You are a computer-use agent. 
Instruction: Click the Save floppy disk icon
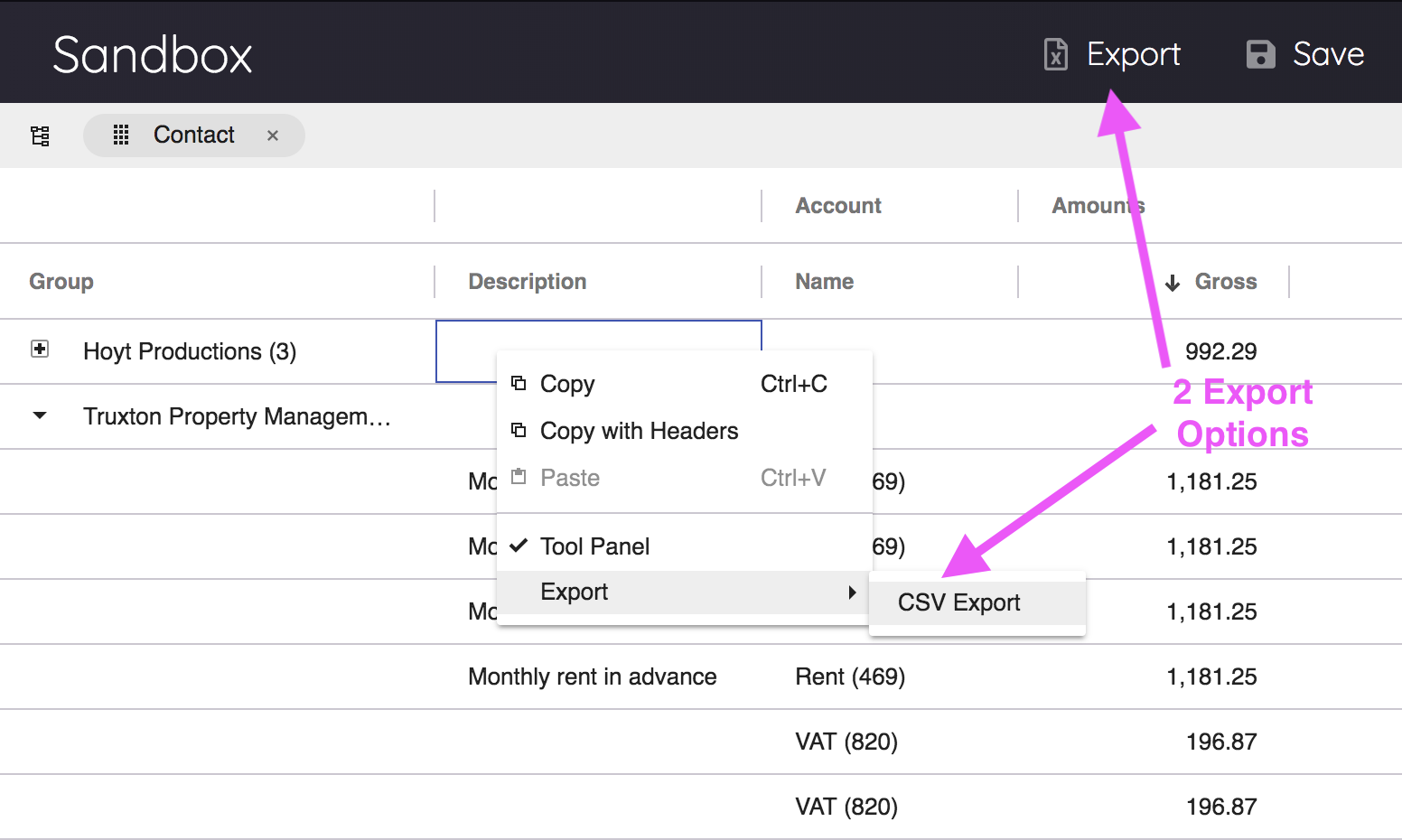tap(1260, 54)
